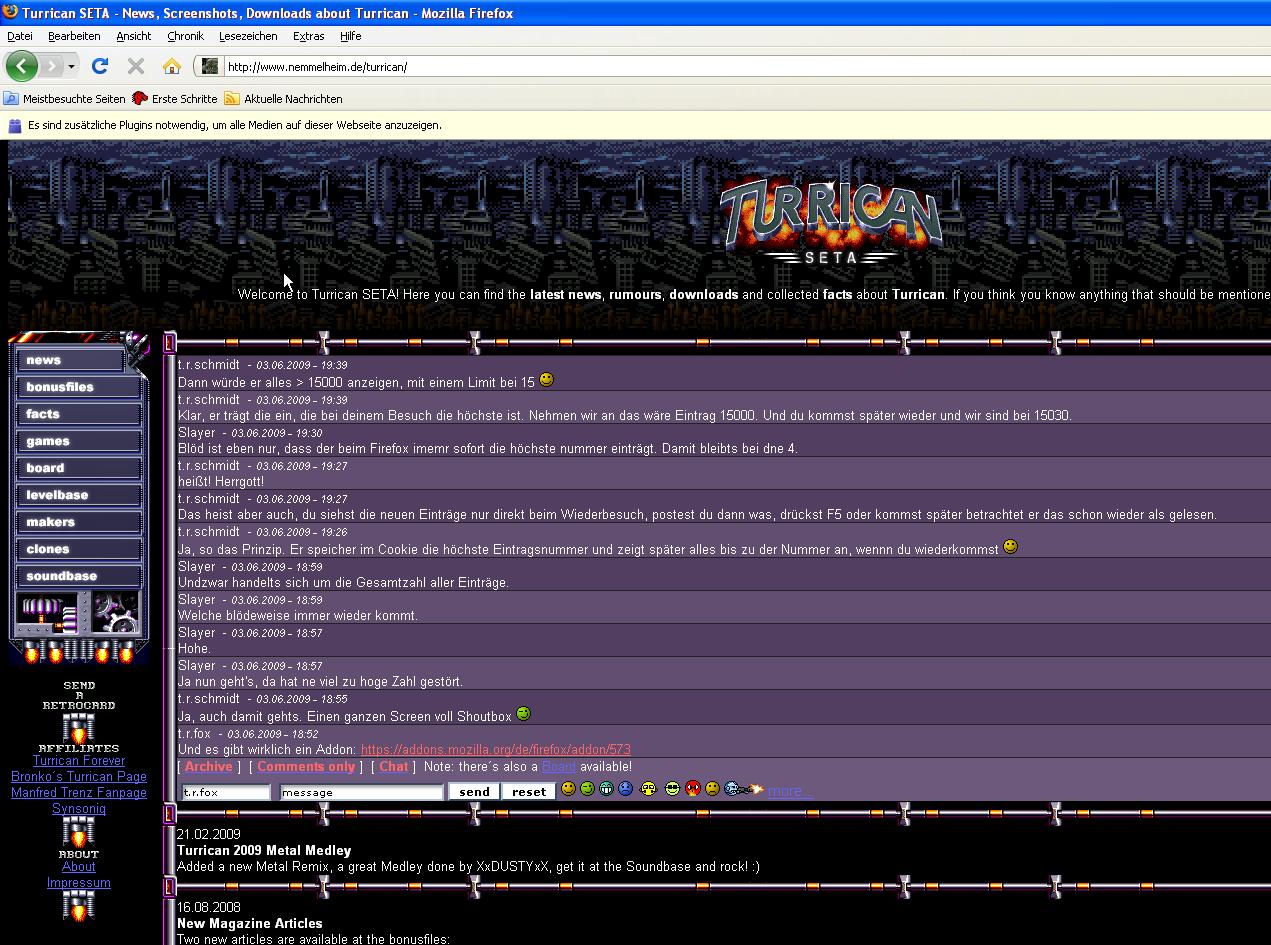The height and width of the screenshot is (945, 1271).
Task: Open the levelbase section
Action: click(x=77, y=495)
